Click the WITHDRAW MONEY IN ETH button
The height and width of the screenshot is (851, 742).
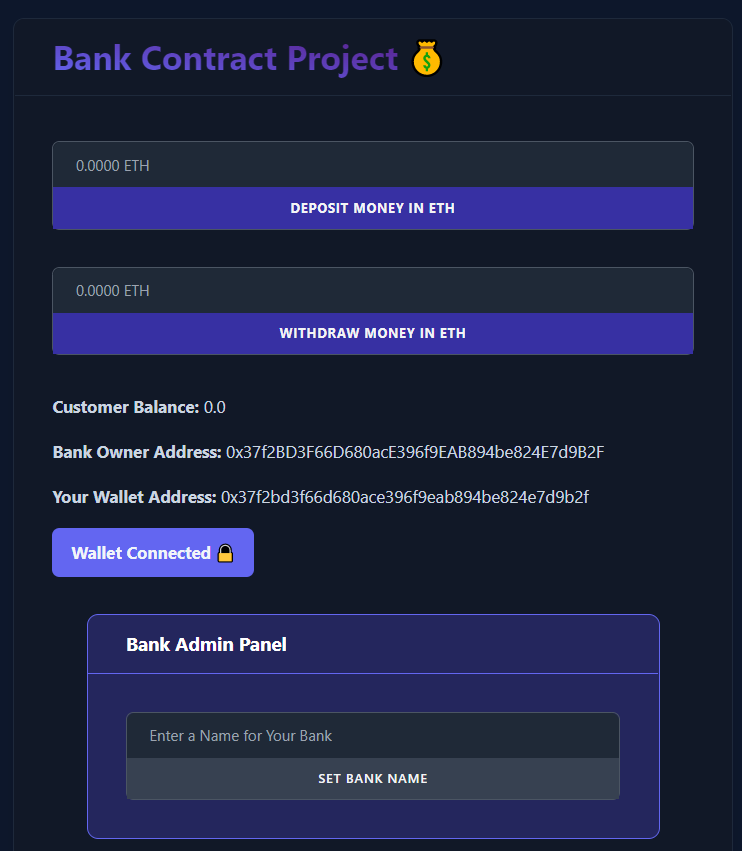[372, 334]
